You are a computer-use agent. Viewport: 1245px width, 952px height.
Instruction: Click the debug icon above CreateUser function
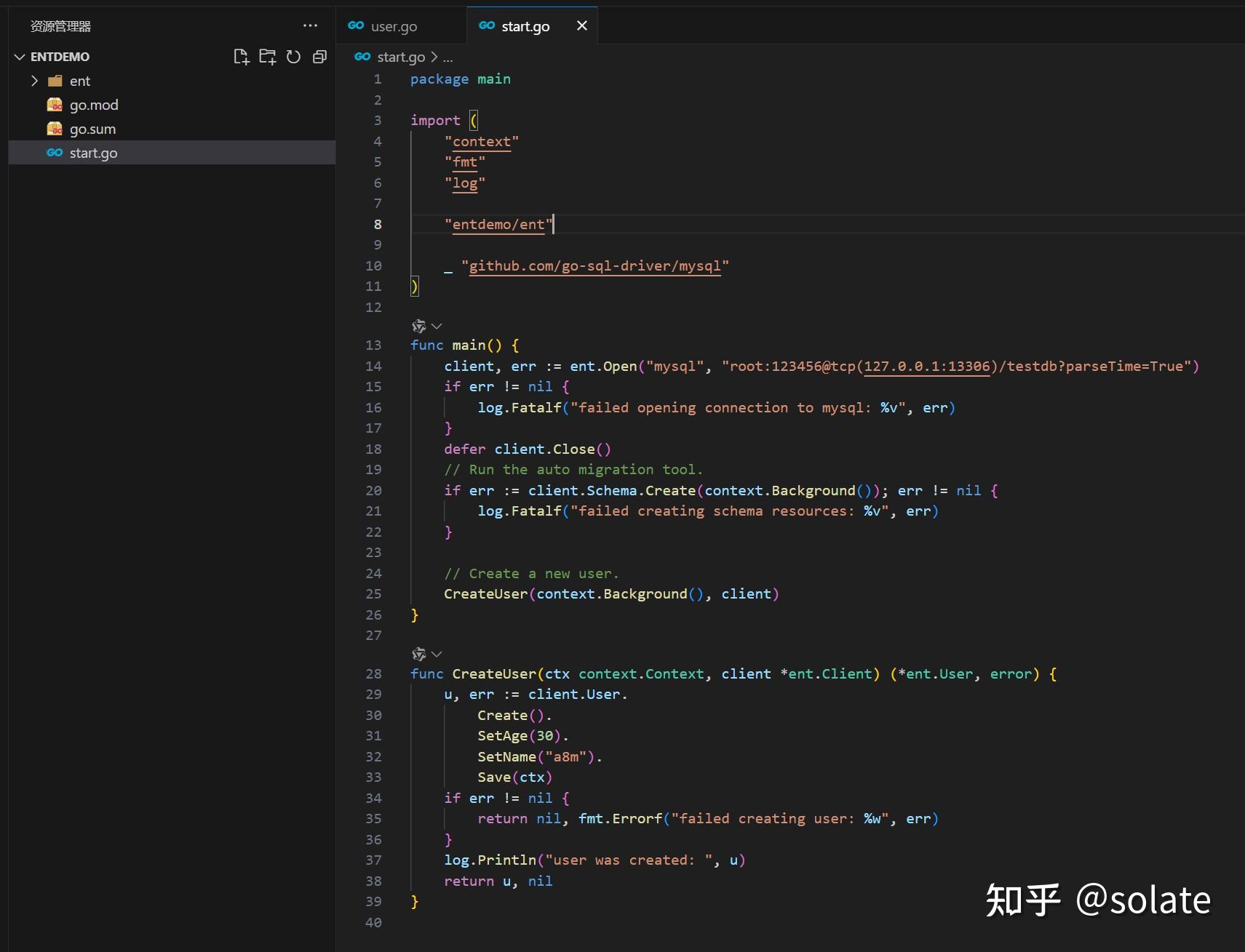(417, 654)
